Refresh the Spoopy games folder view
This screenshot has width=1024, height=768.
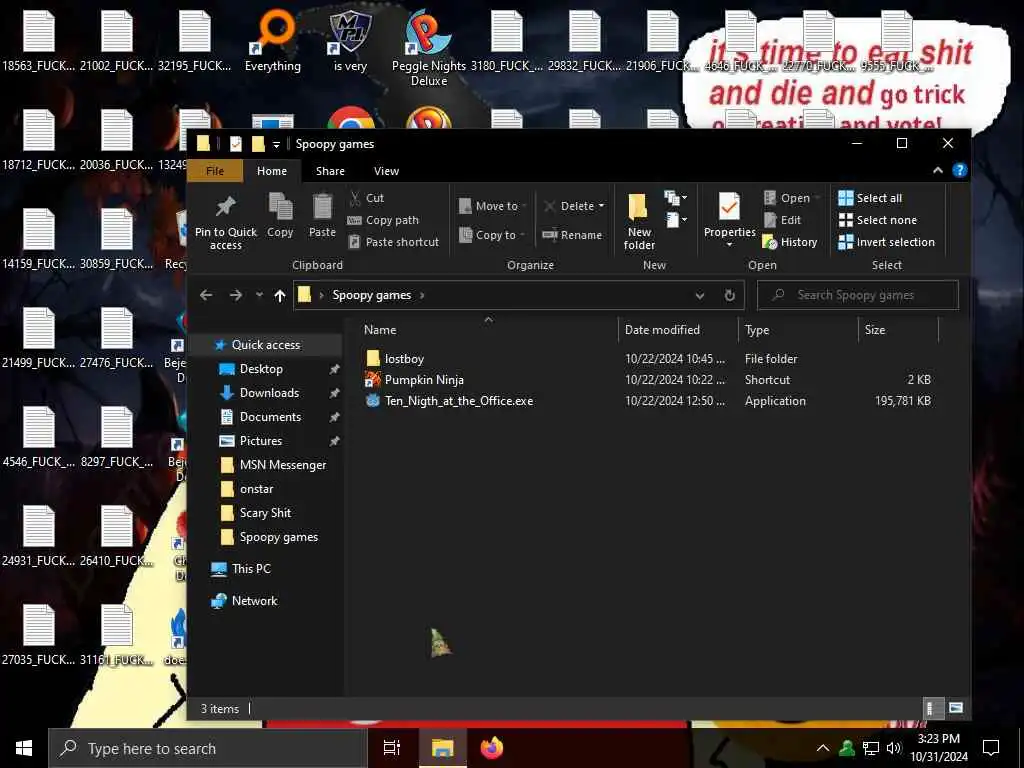click(729, 295)
